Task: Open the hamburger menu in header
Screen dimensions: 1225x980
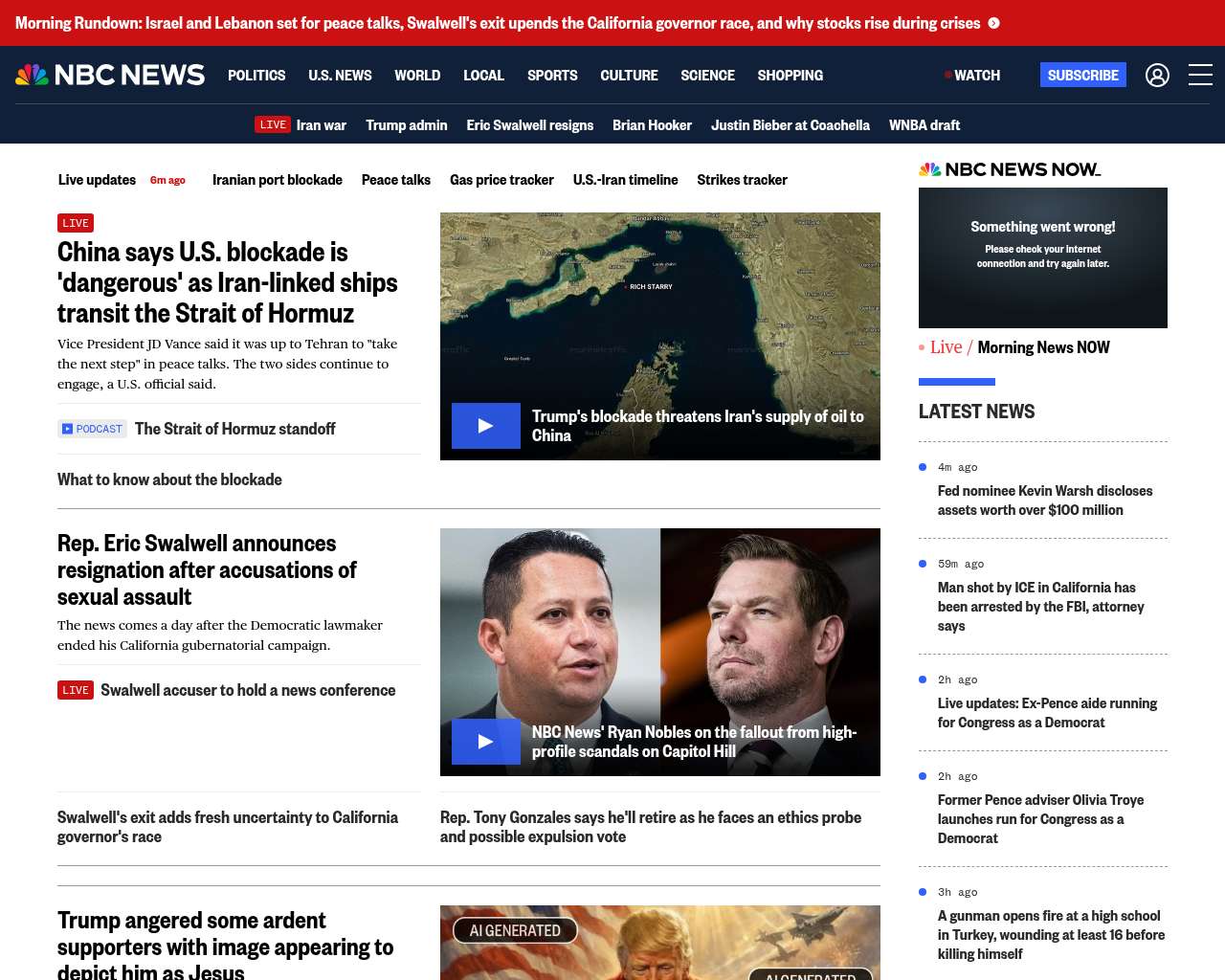Action: click(x=1200, y=75)
